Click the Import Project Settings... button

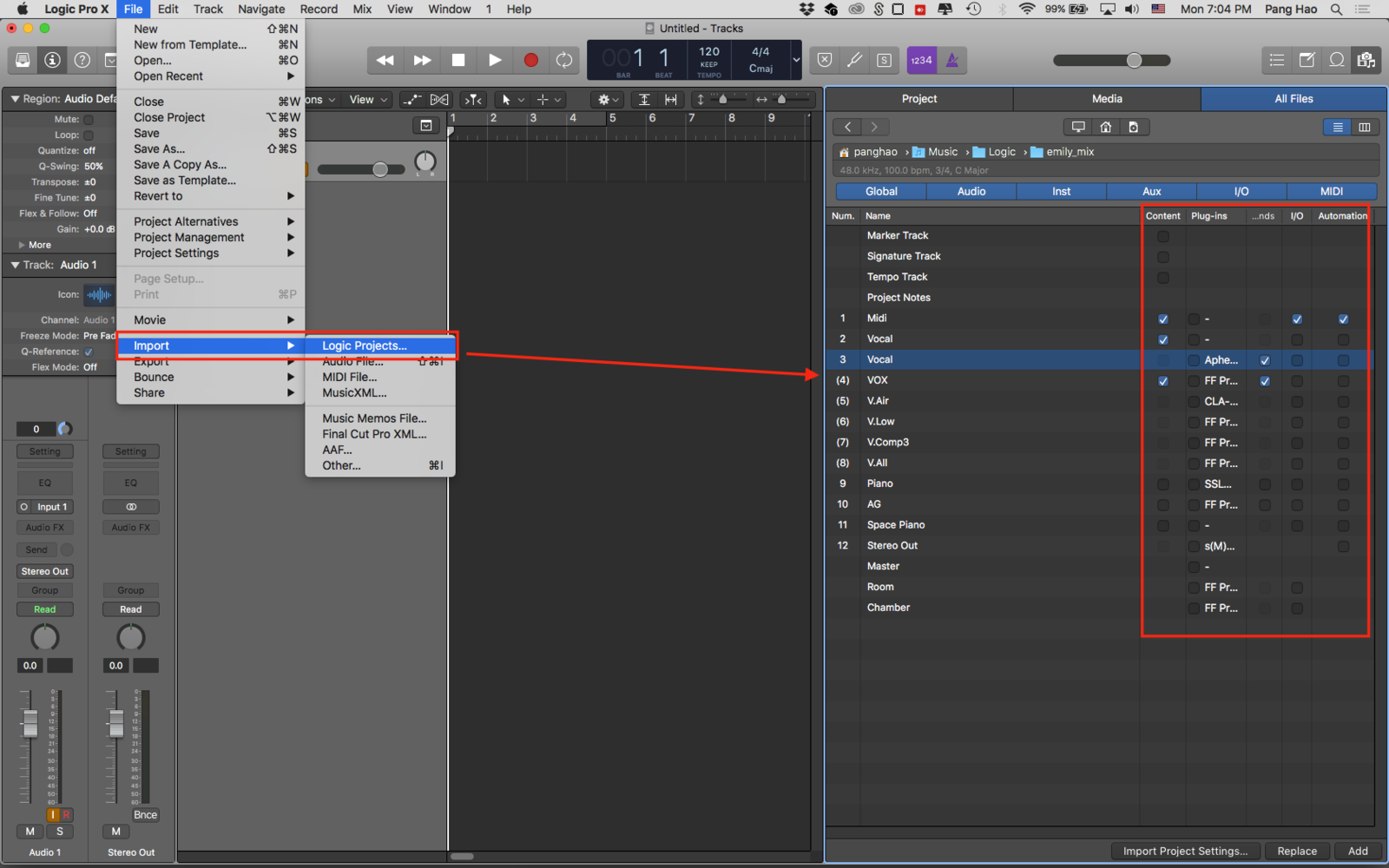pos(1185,851)
